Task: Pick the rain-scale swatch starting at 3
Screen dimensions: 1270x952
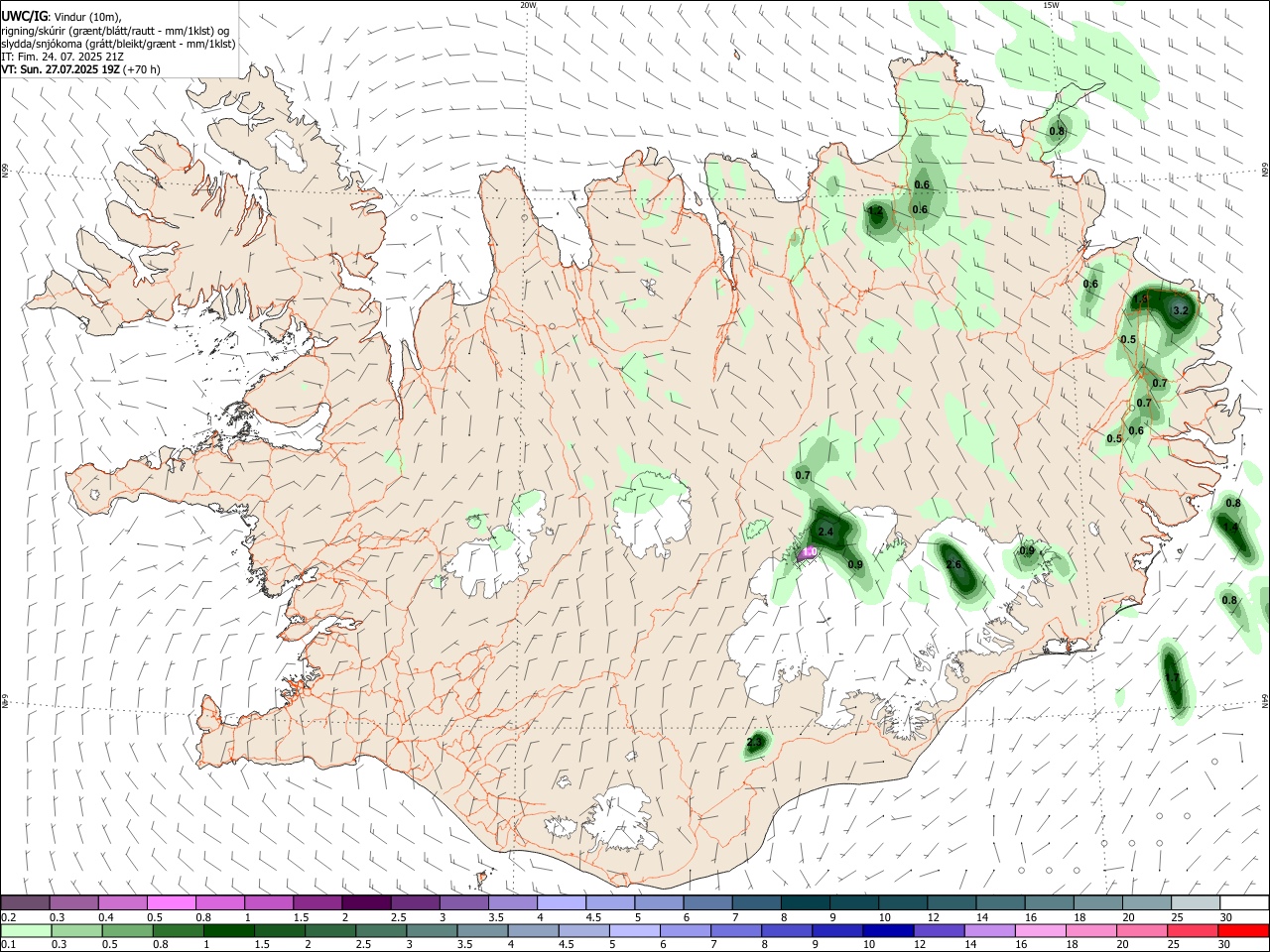Action: pos(432,930)
